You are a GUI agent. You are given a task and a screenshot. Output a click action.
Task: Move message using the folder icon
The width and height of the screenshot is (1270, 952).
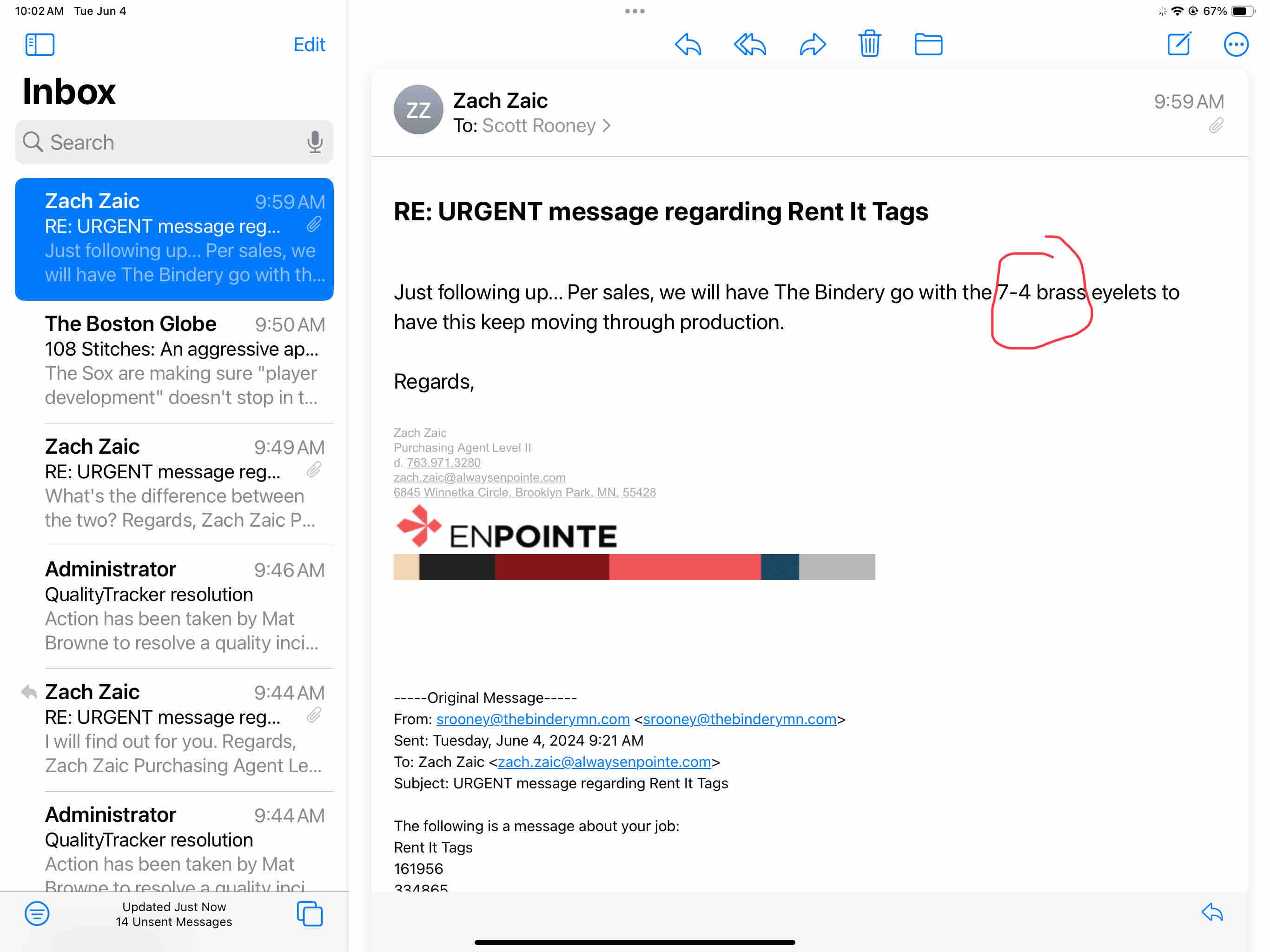tap(928, 44)
